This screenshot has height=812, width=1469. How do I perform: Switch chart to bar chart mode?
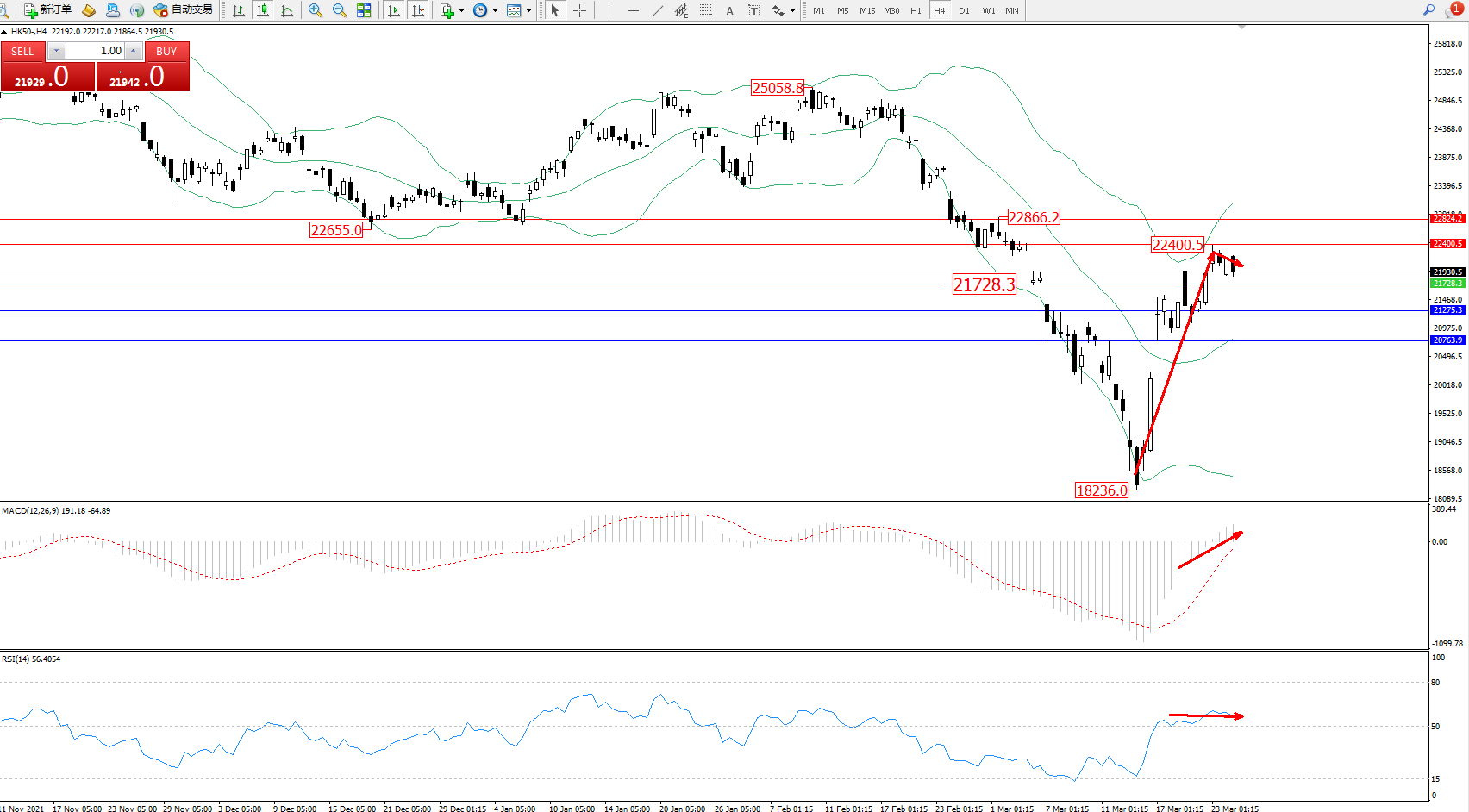(239, 10)
